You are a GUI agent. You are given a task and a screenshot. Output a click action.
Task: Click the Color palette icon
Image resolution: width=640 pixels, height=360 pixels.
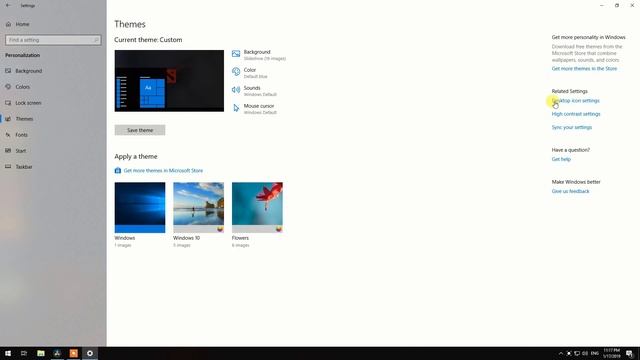pyautogui.click(x=236, y=72)
